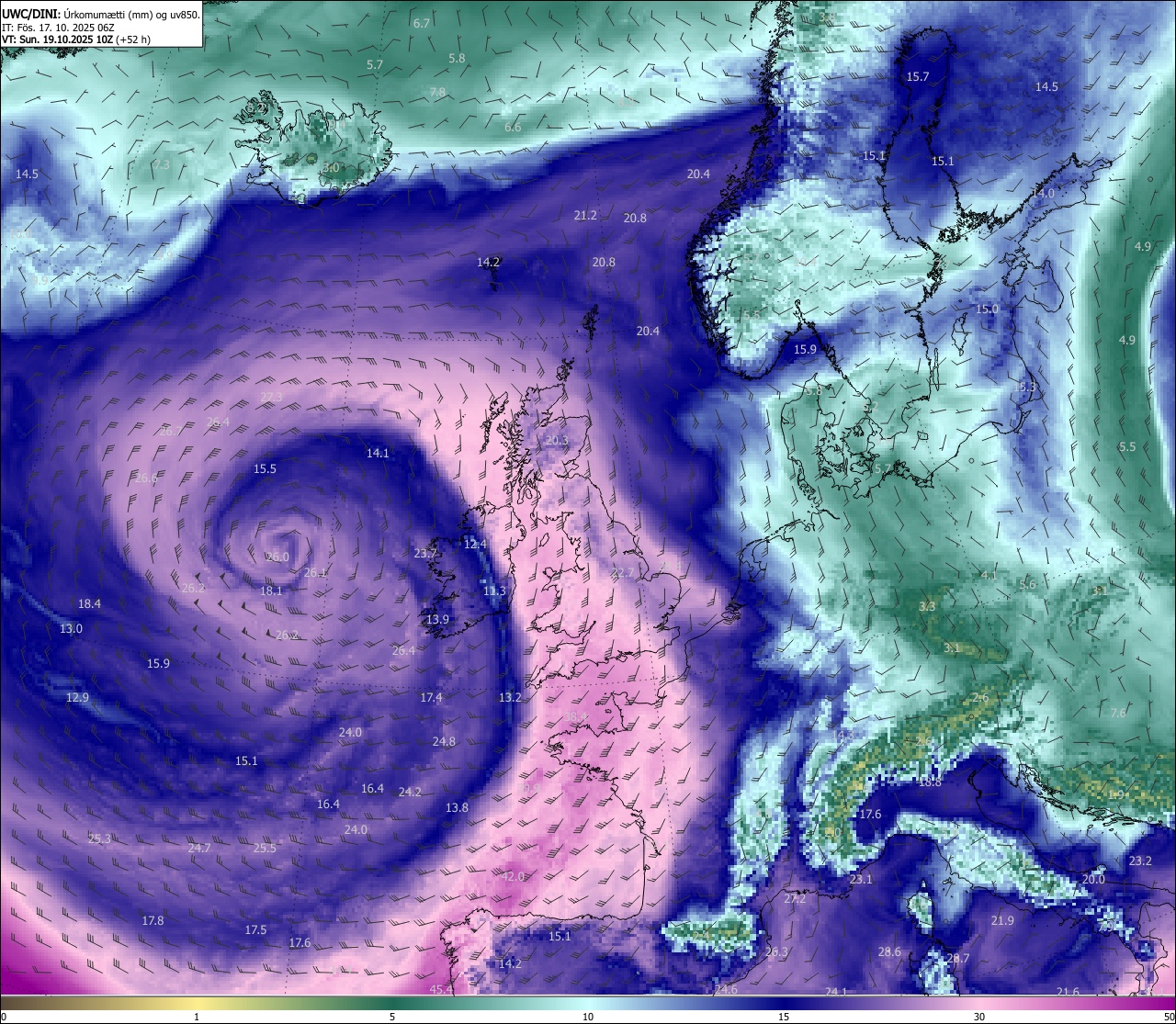1176x1024 pixels.
Task: Click the 13.9 value over southern Ireland
Action: click(437, 620)
